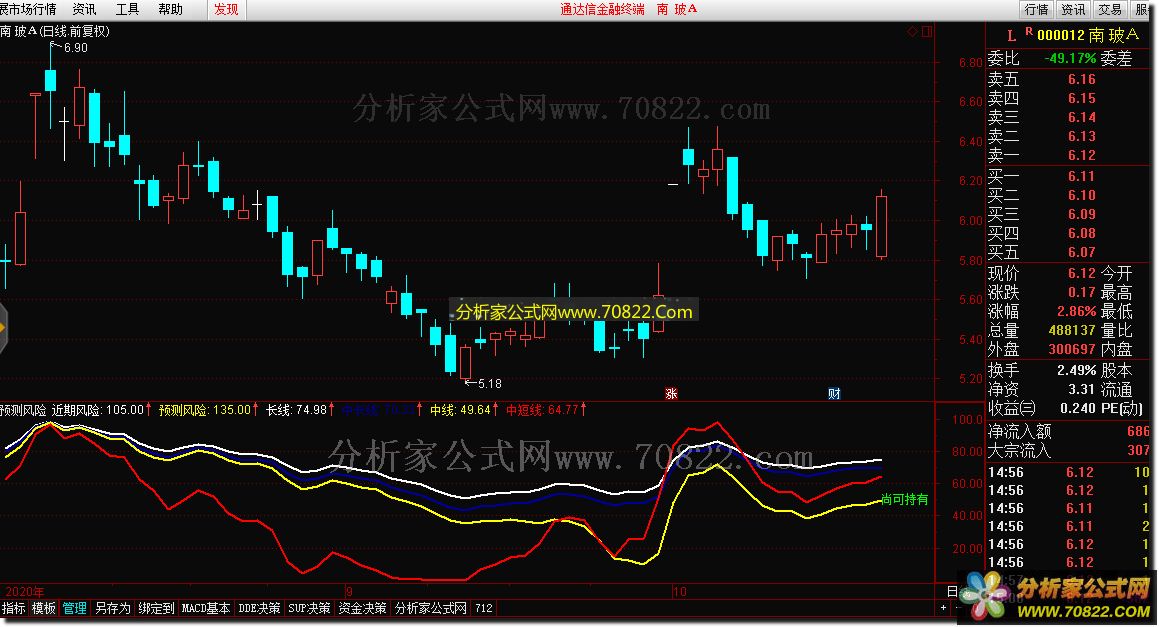Click the 绑定到 bottom tab

click(156, 609)
